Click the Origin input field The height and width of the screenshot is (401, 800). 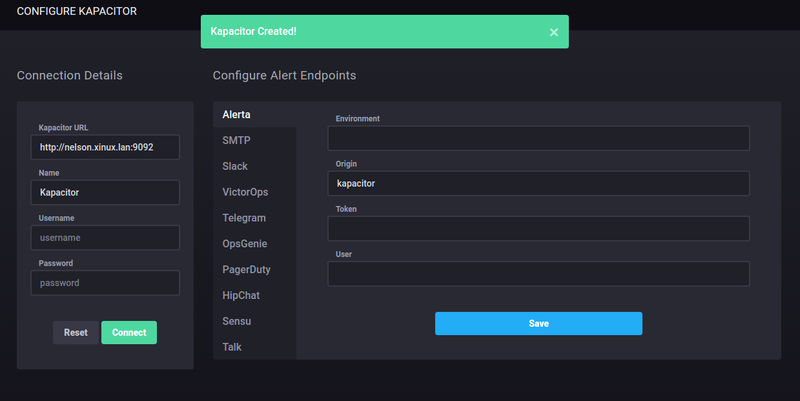[538, 183]
